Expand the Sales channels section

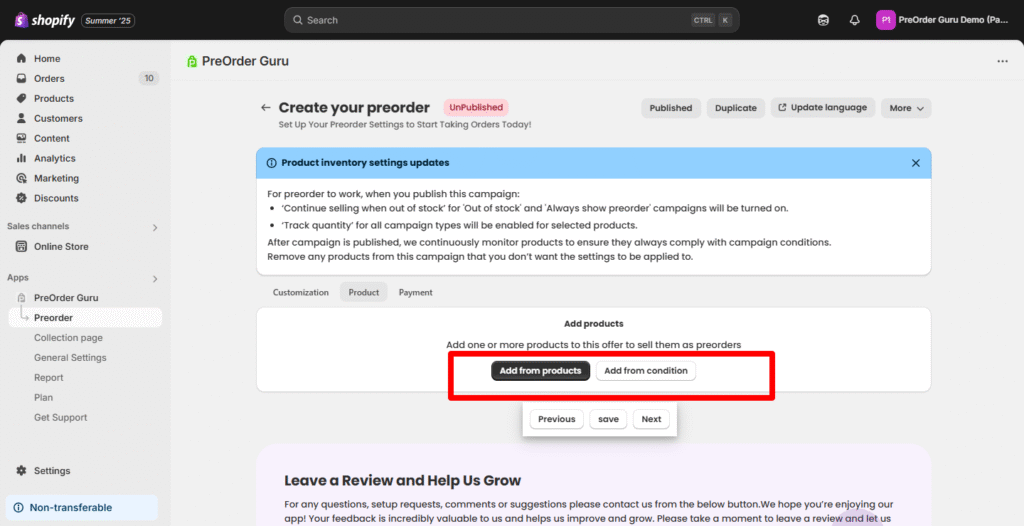(154, 227)
